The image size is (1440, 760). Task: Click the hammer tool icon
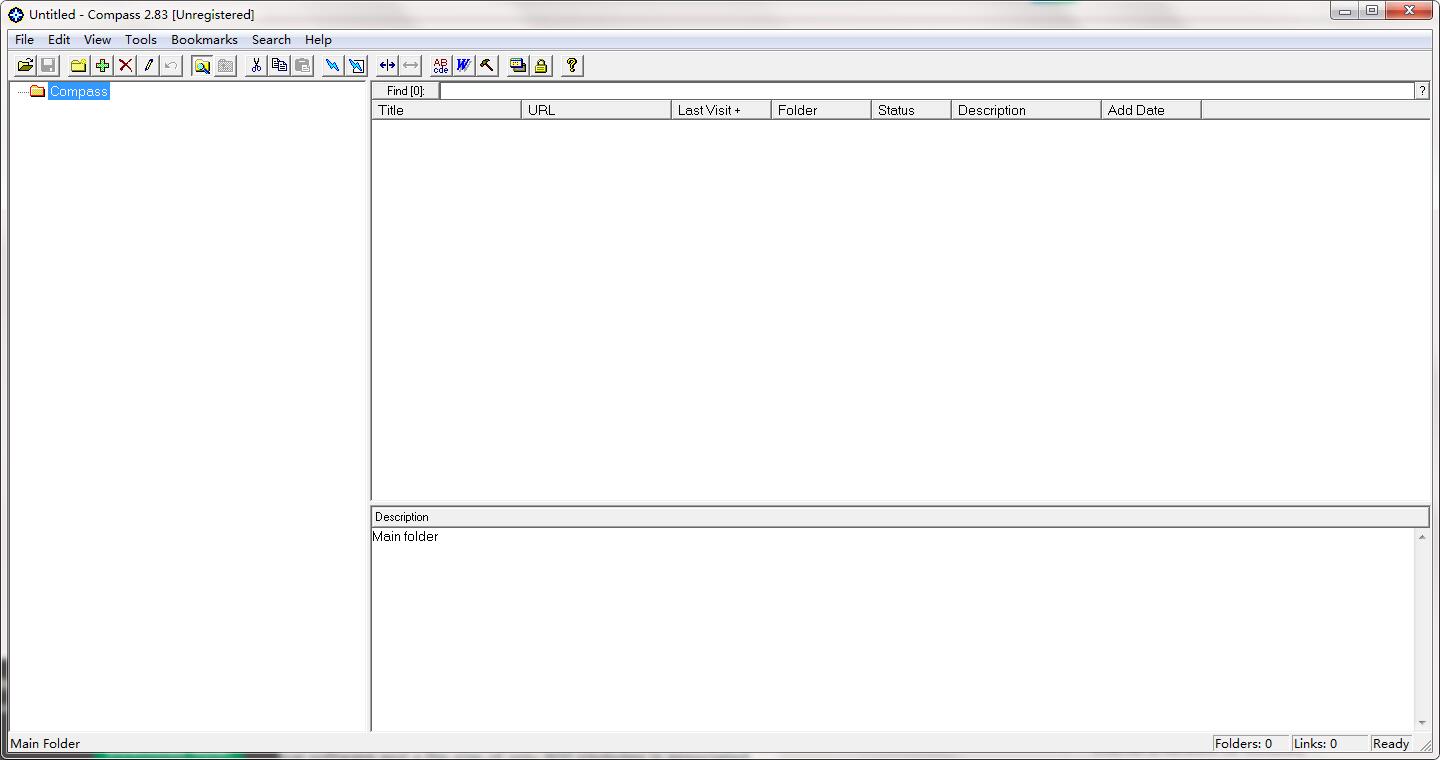[x=487, y=66]
